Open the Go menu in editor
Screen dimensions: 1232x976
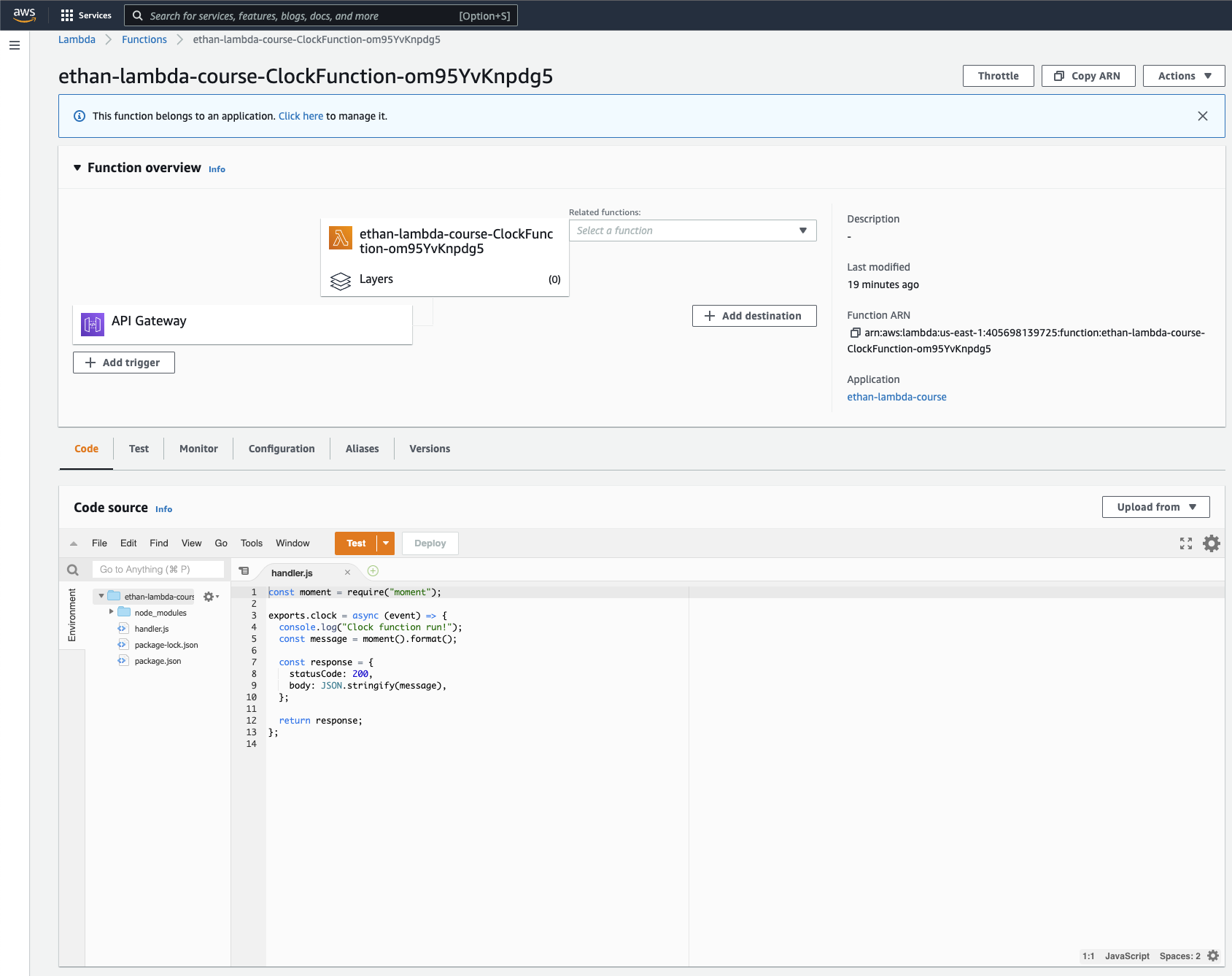(x=221, y=543)
